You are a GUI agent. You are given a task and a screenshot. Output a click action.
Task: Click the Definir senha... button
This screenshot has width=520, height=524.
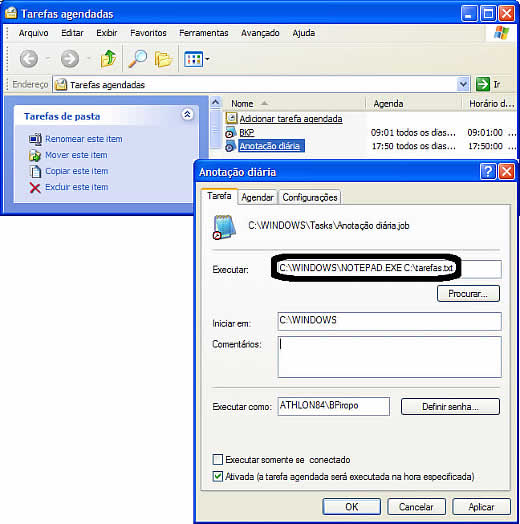(450, 407)
